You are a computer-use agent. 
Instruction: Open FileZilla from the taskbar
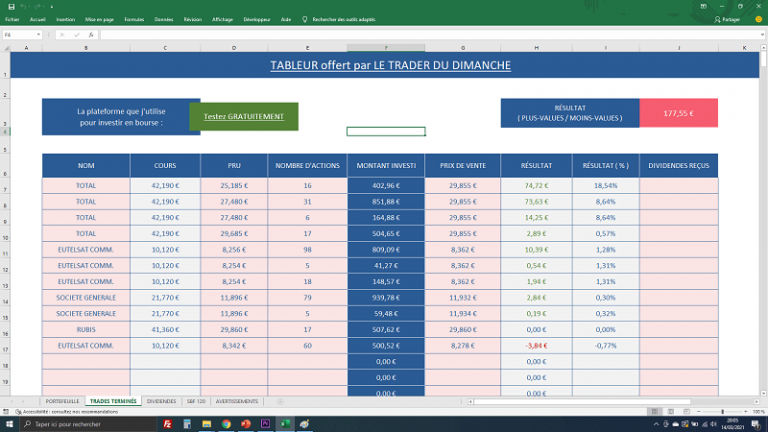pos(167,424)
